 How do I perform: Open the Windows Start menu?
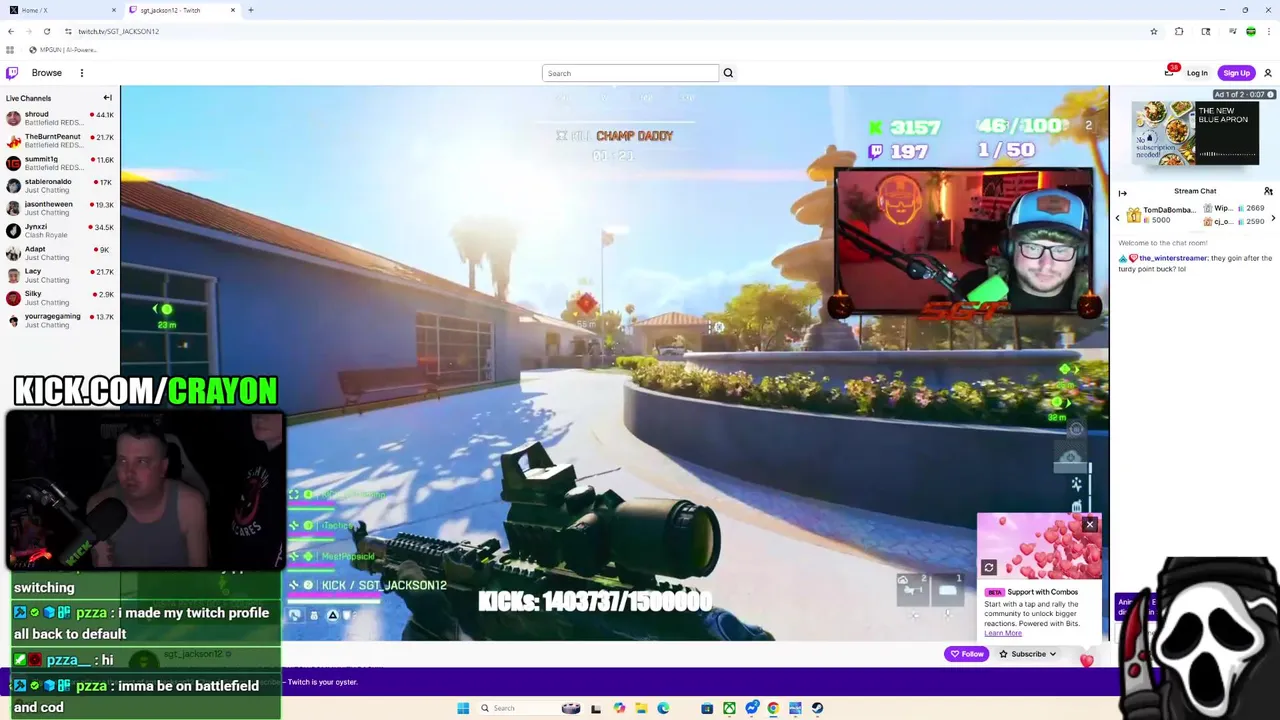tap(463, 708)
